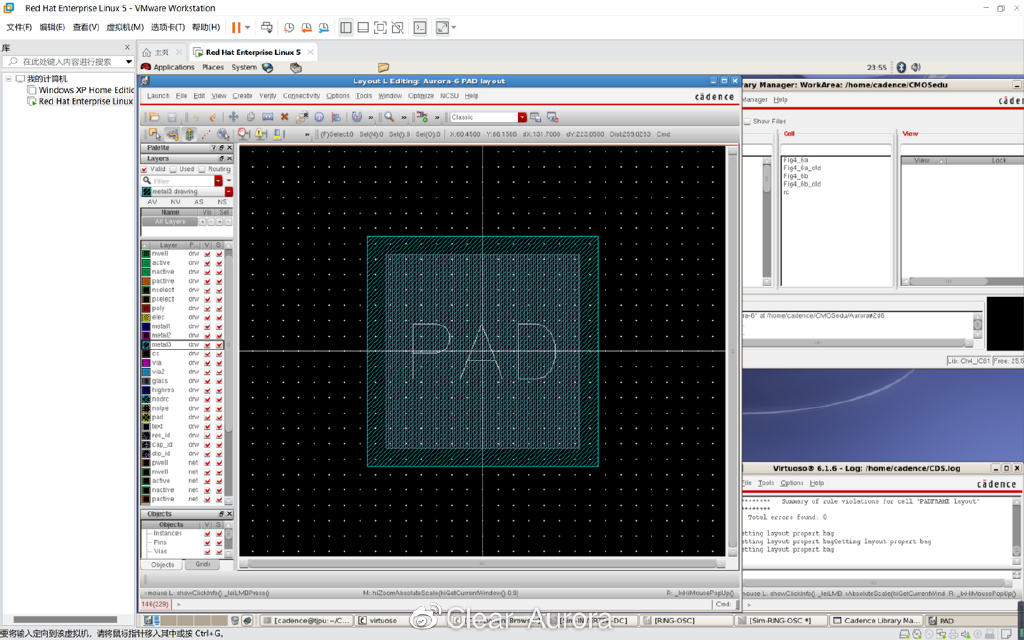Click the AS all-selectable button
1024x640 pixels.
199,202
